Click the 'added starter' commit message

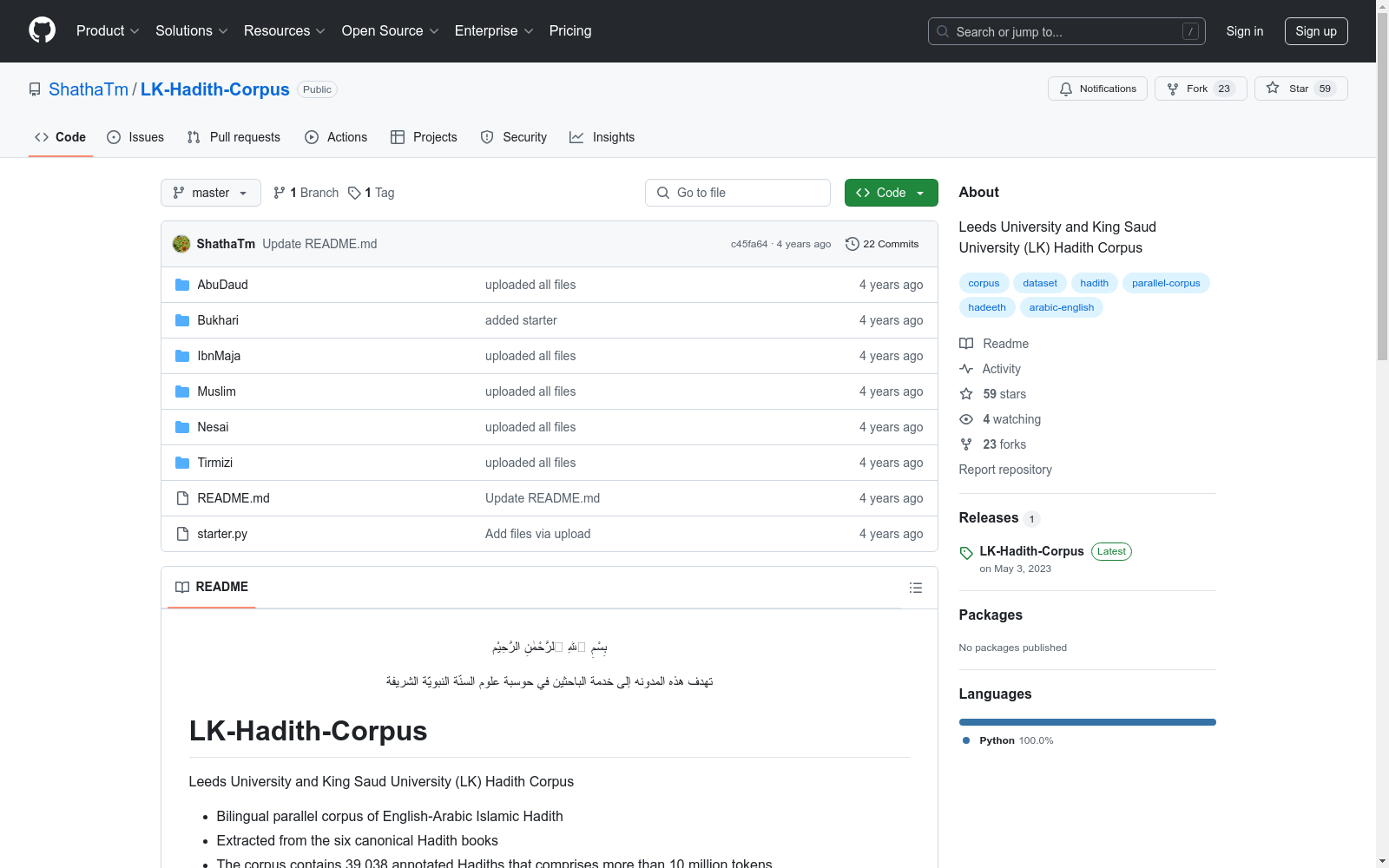click(x=521, y=320)
